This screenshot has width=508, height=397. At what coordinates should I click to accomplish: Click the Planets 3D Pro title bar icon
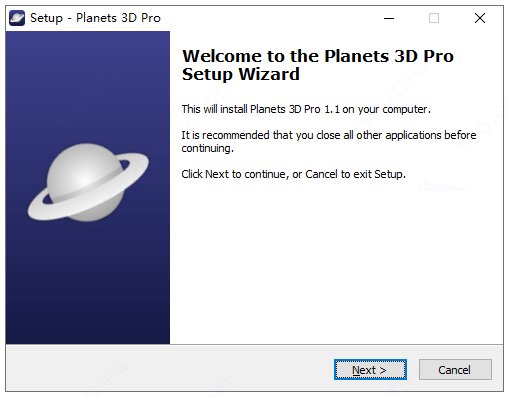(x=17, y=18)
